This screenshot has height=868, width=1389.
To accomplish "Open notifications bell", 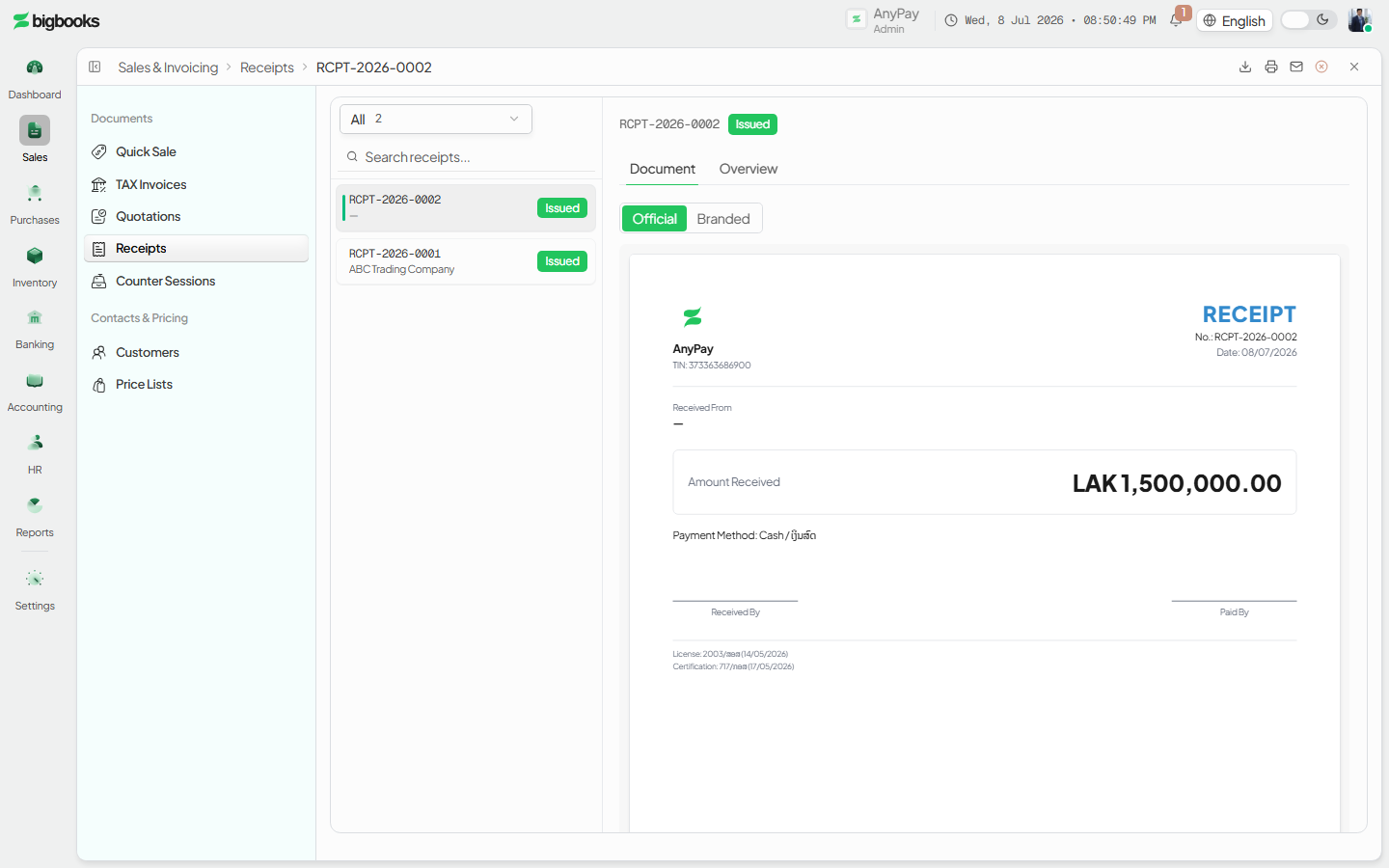I will [1176, 20].
